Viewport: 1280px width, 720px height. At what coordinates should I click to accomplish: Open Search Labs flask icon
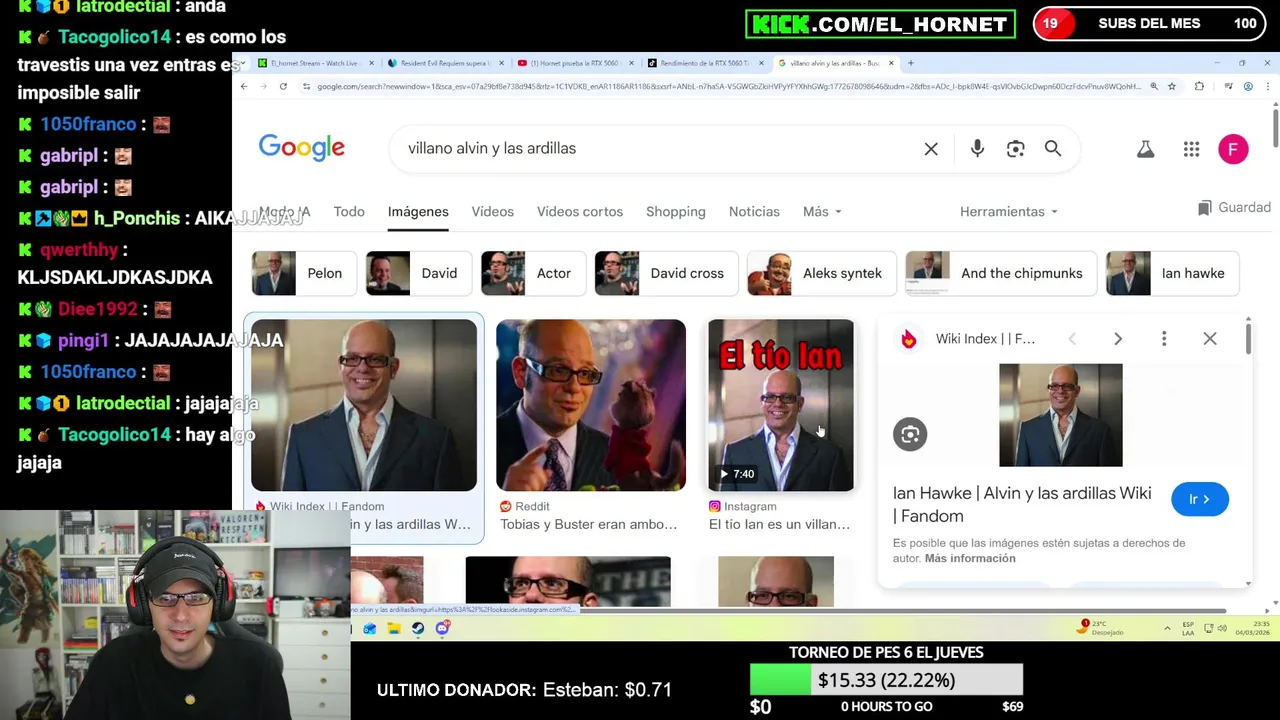(x=1146, y=149)
